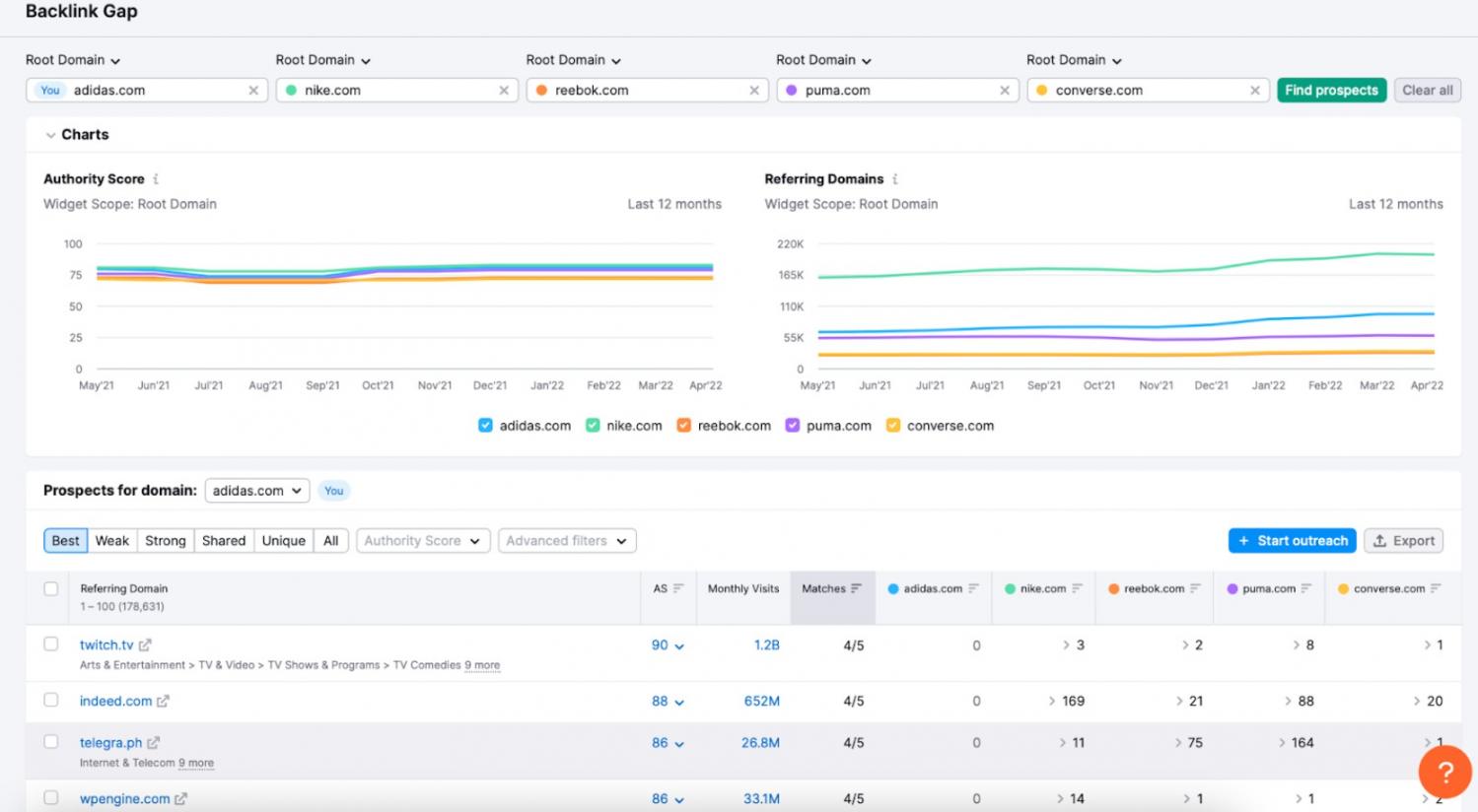Select the Unique tab
Screen dimensions: 1478x812
(283, 541)
